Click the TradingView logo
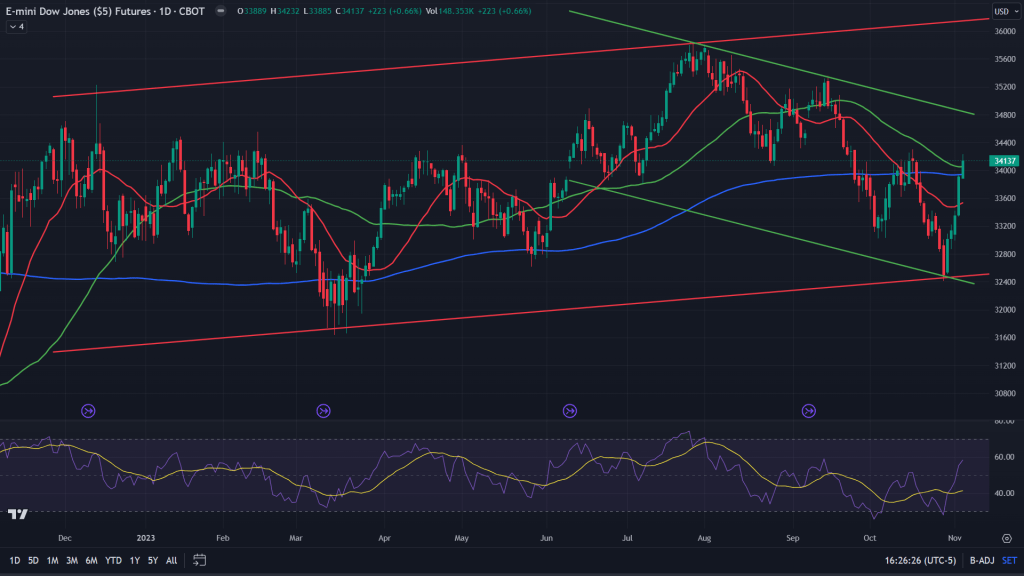1024x576 pixels. click(x=17, y=514)
